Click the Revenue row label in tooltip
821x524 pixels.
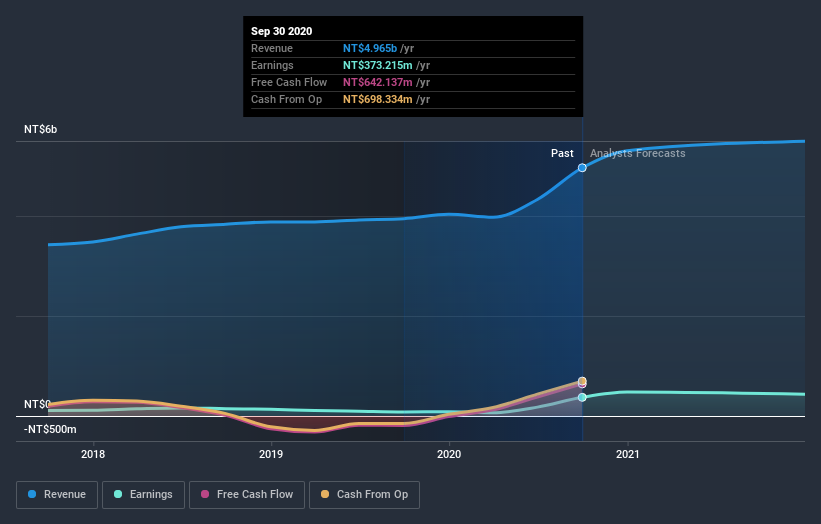coord(272,48)
